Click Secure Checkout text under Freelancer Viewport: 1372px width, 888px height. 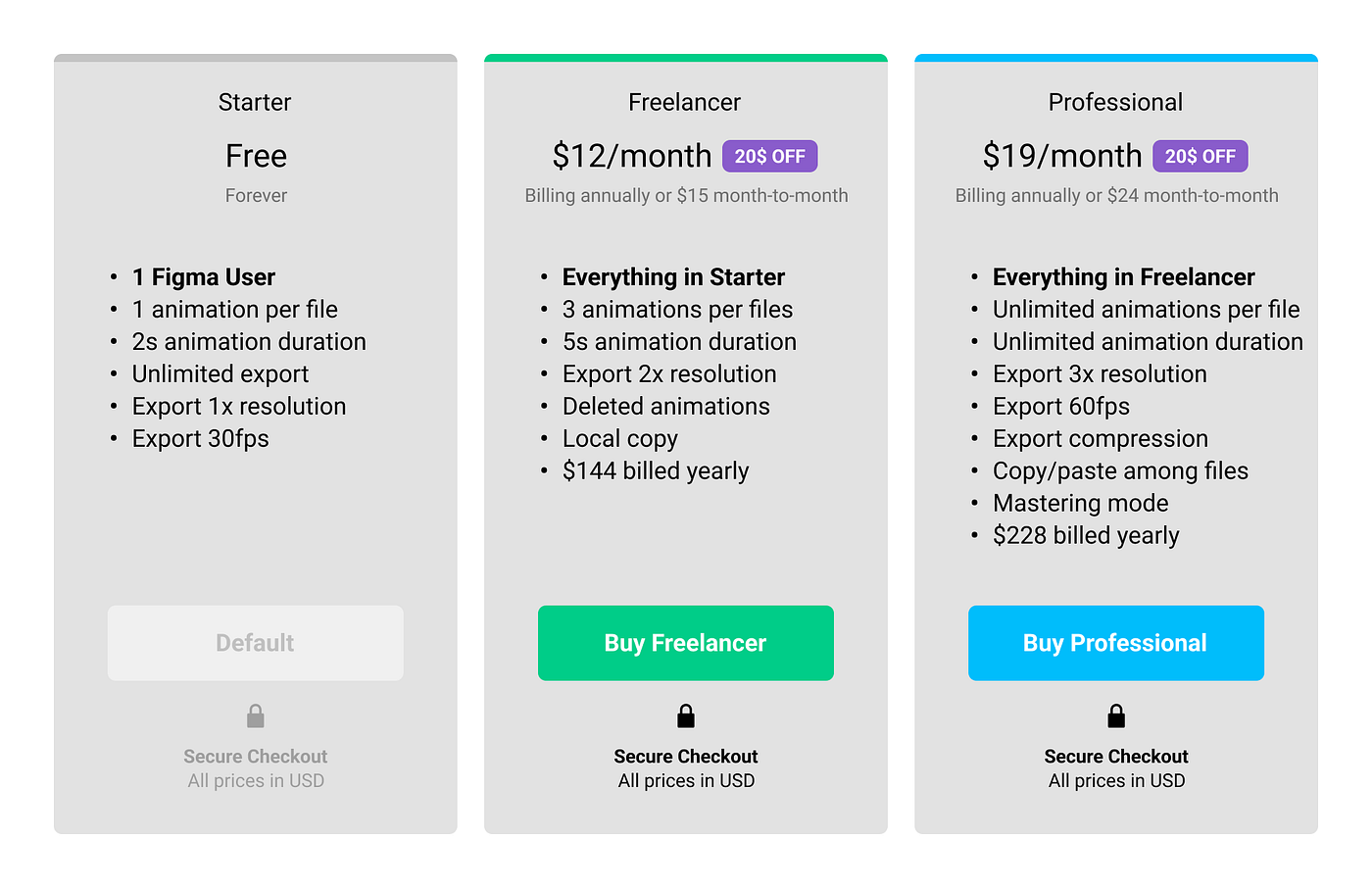pos(686,757)
